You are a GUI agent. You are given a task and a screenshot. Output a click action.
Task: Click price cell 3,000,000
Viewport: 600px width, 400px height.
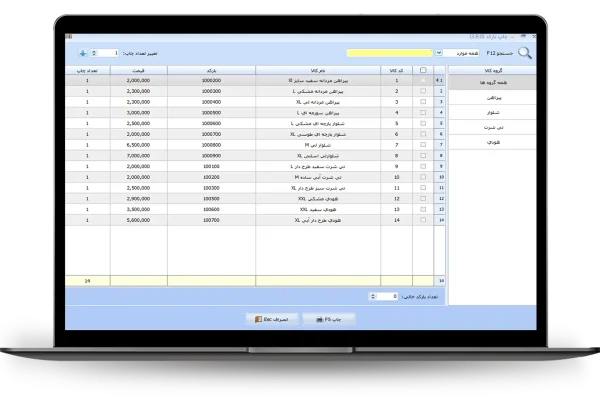pyautogui.click(x=139, y=113)
